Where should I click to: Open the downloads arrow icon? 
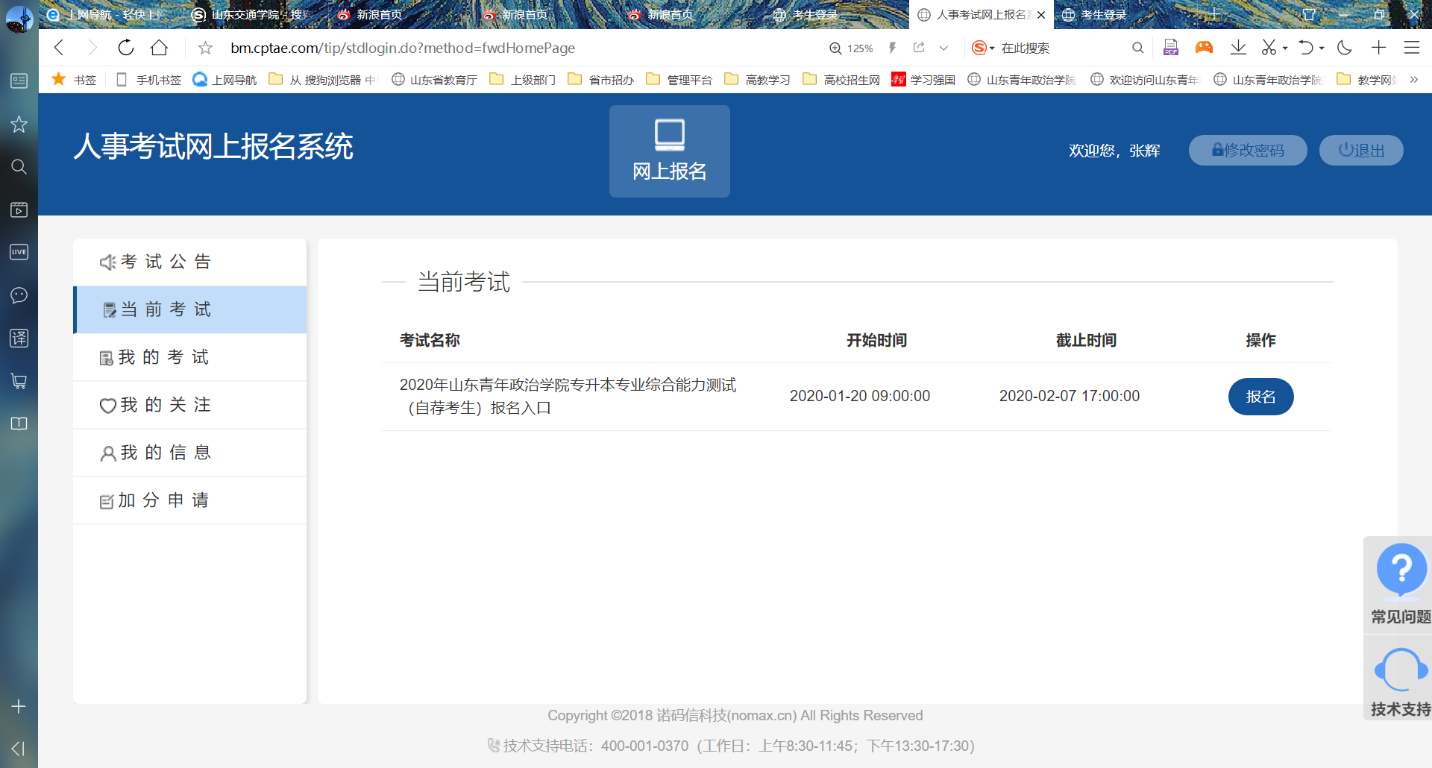coord(1238,48)
